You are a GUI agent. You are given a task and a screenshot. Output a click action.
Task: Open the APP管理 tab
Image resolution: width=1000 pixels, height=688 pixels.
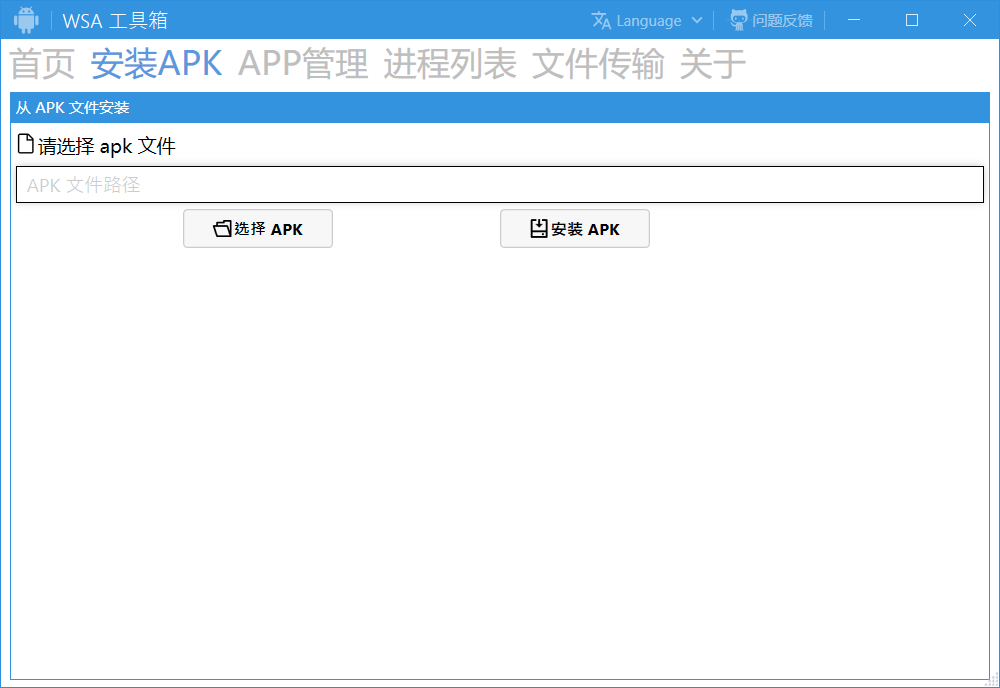(x=303, y=64)
